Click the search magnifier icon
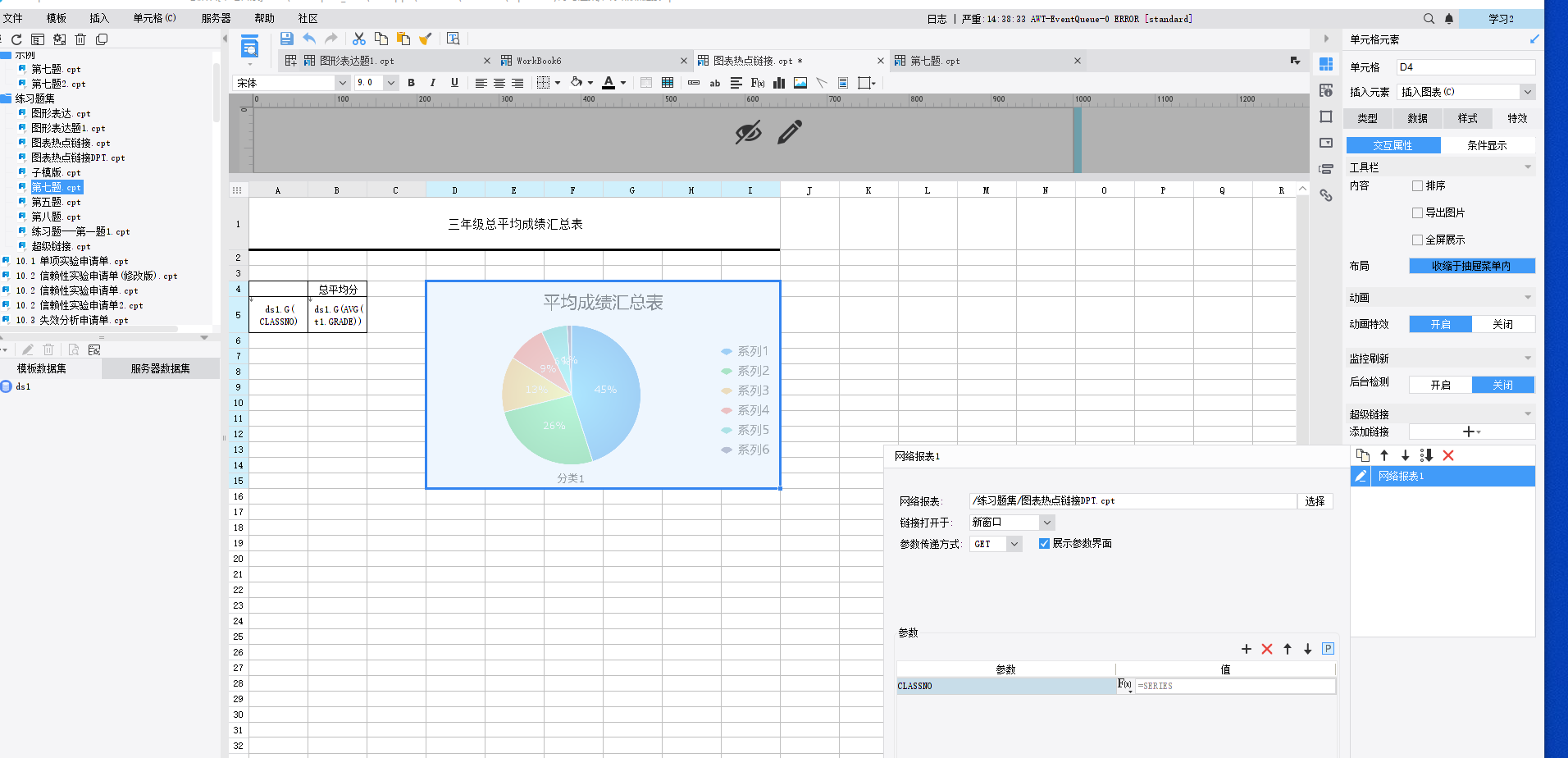This screenshot has height=758, width=1568. [x=1429, y=18]
